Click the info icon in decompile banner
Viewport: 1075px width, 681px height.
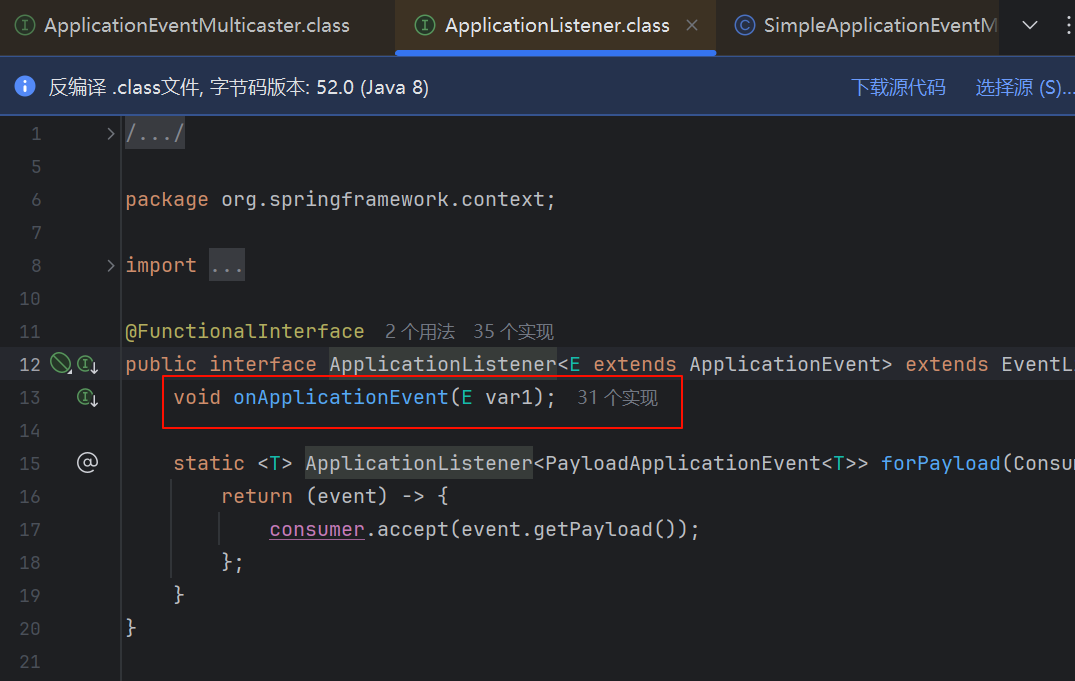coord(25,86)
